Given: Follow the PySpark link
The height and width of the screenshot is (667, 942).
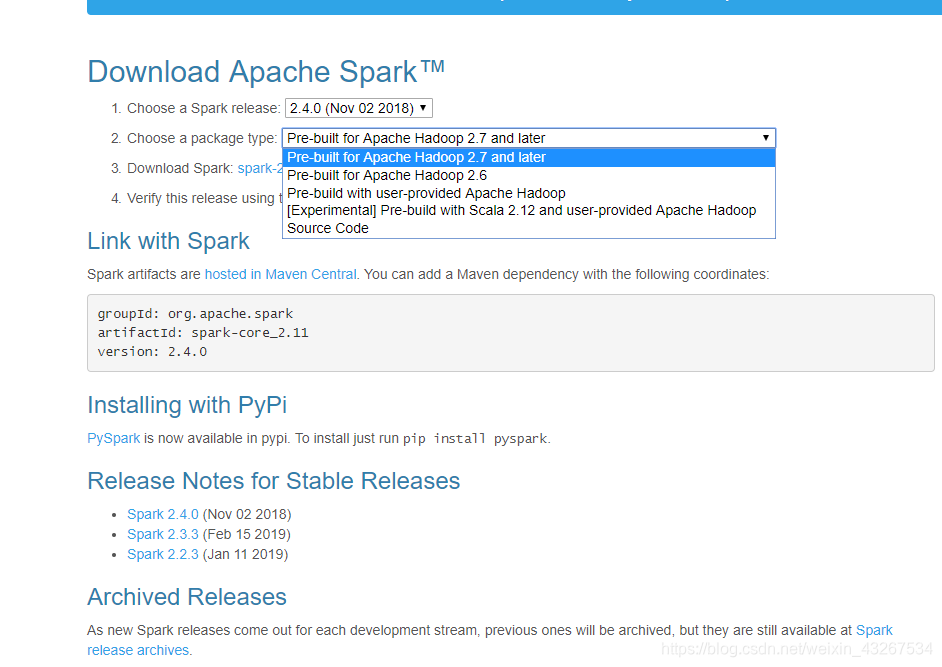Looking at the screenshot, I should point(114,438).
